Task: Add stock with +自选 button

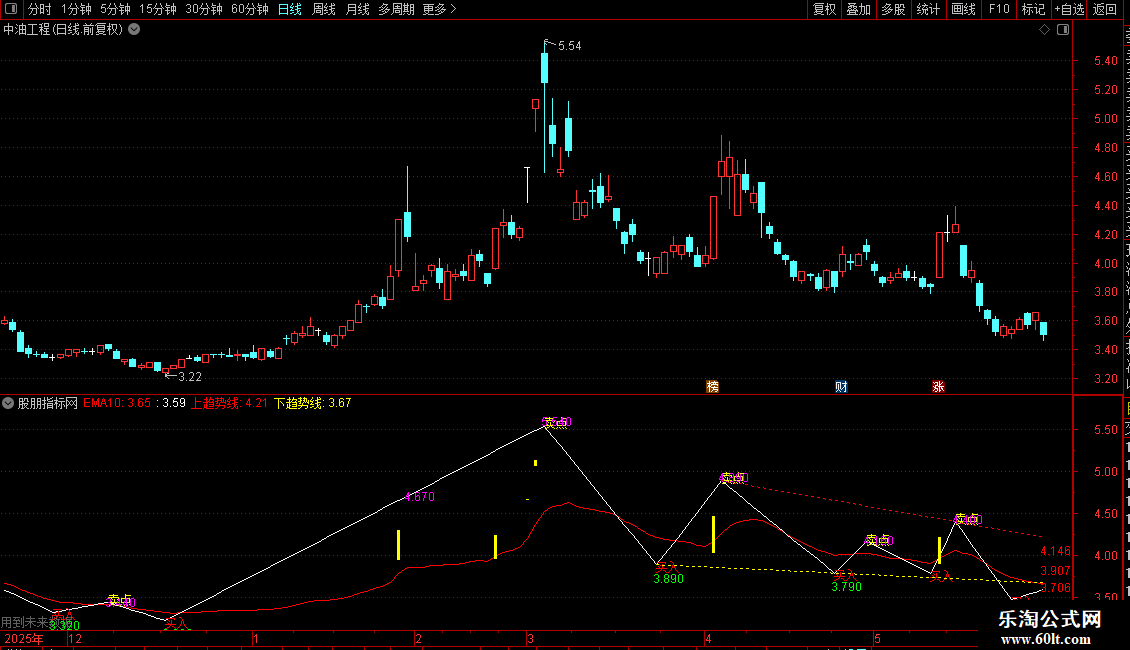Action: 1069,9
